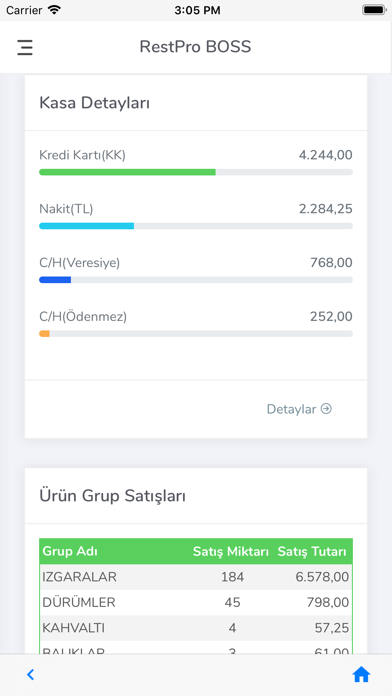
Task: Select the Grup Adı column header
Action: [x=70, y=552]
